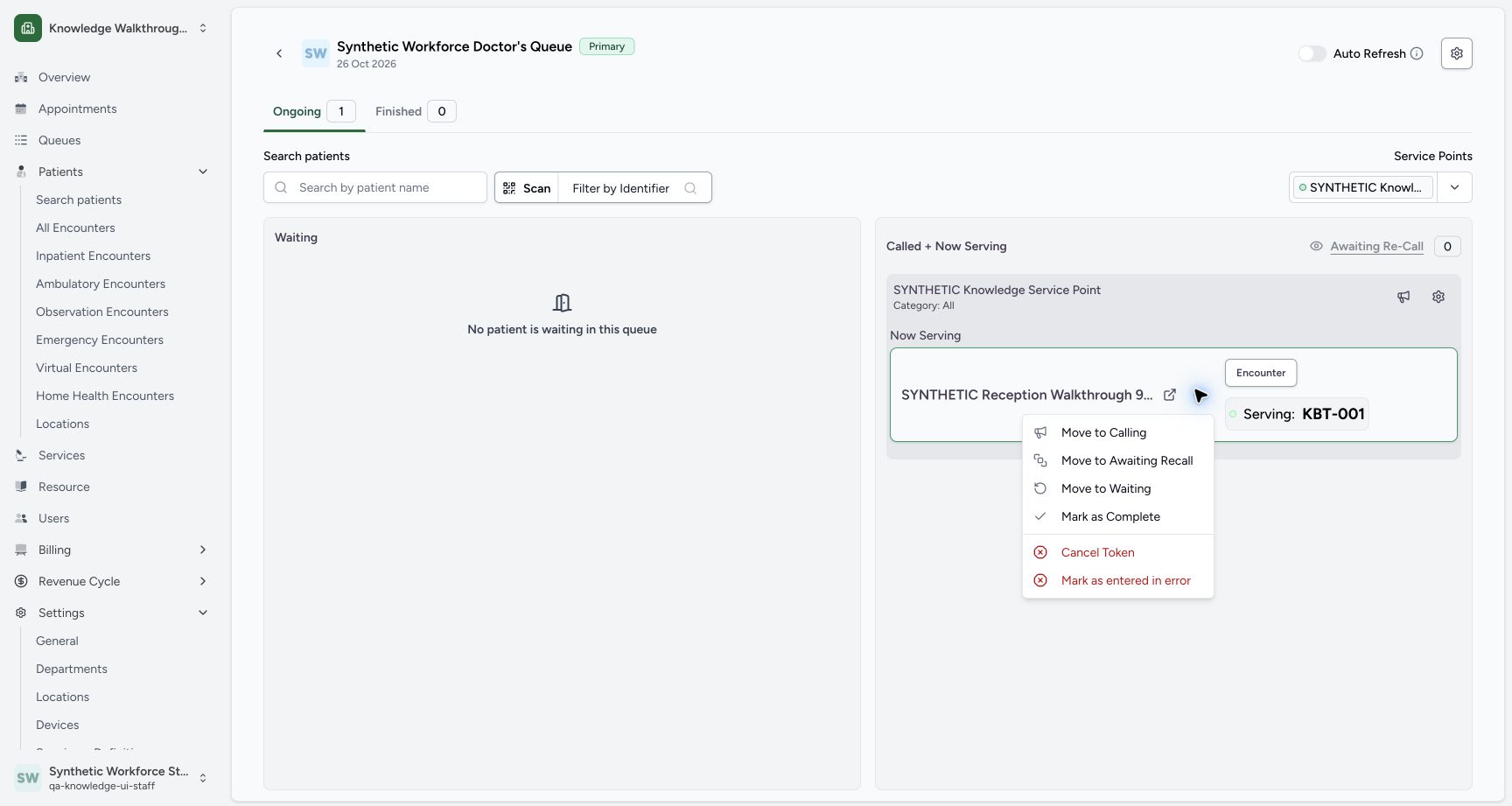Click the Revenue Cycle dollar icon
The width and height of the screenshot is (1512, 806).
[21, 581]
